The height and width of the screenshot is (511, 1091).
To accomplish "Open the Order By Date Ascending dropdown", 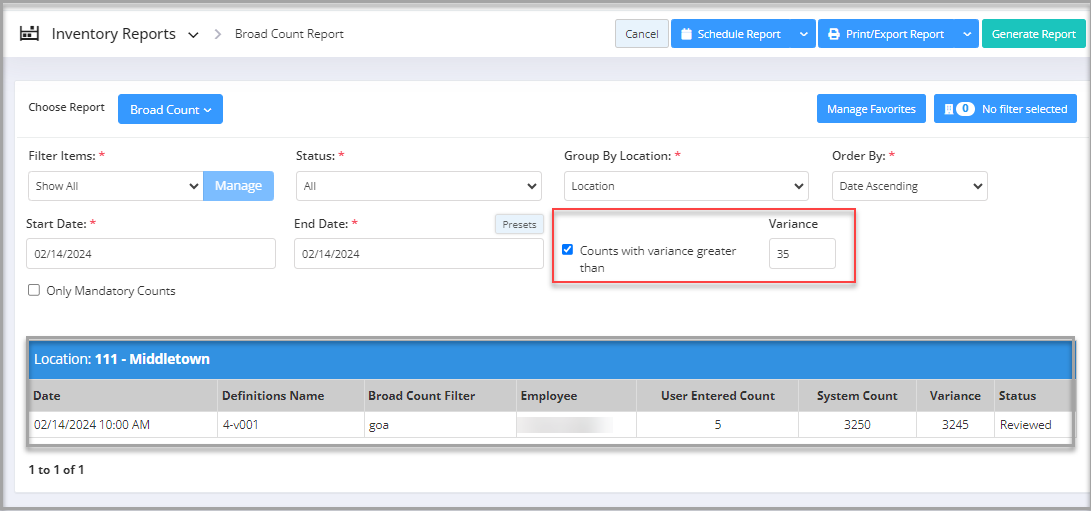I will 909,186.
